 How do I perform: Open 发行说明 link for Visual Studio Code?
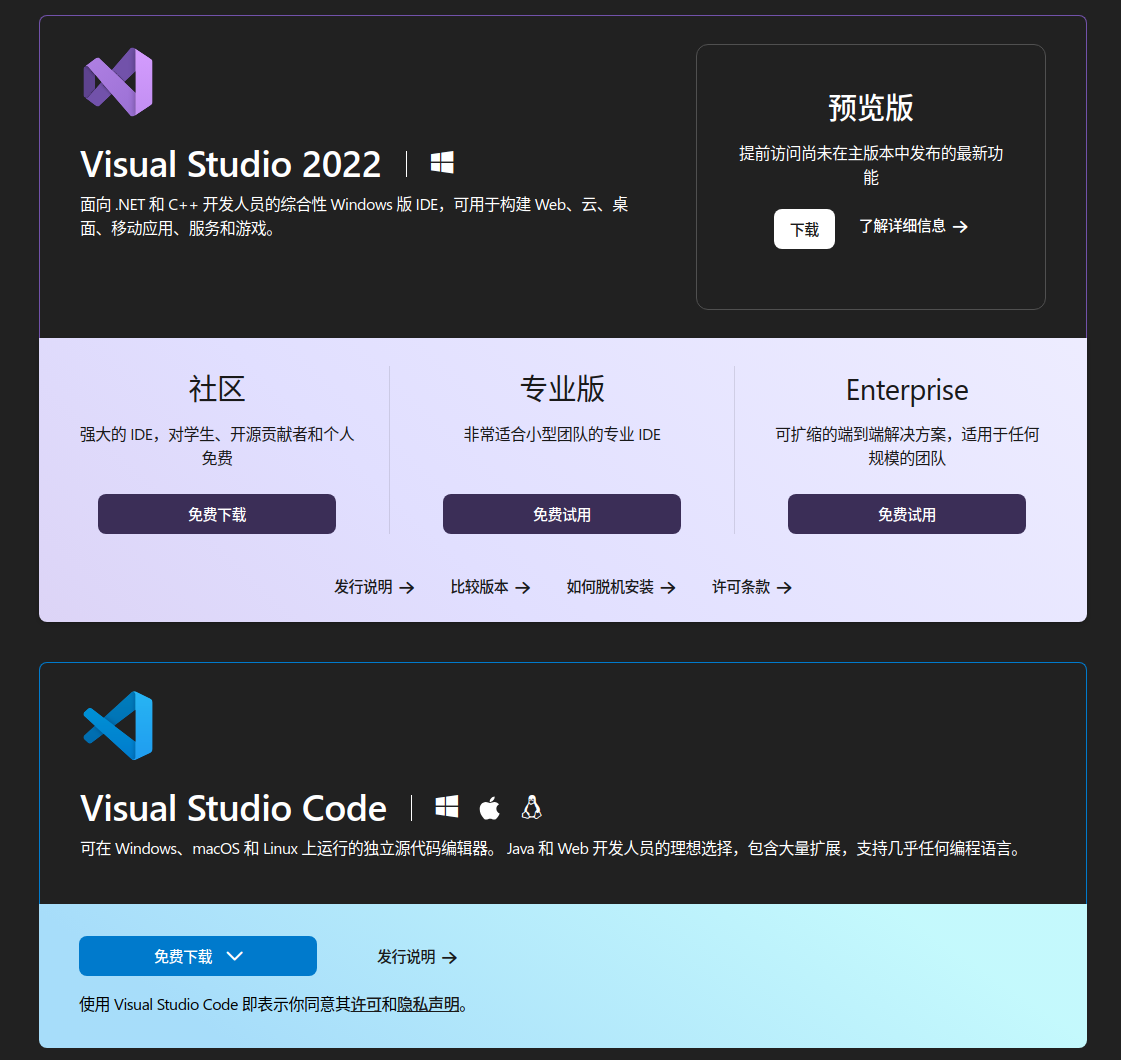click(x=417, y=957)
